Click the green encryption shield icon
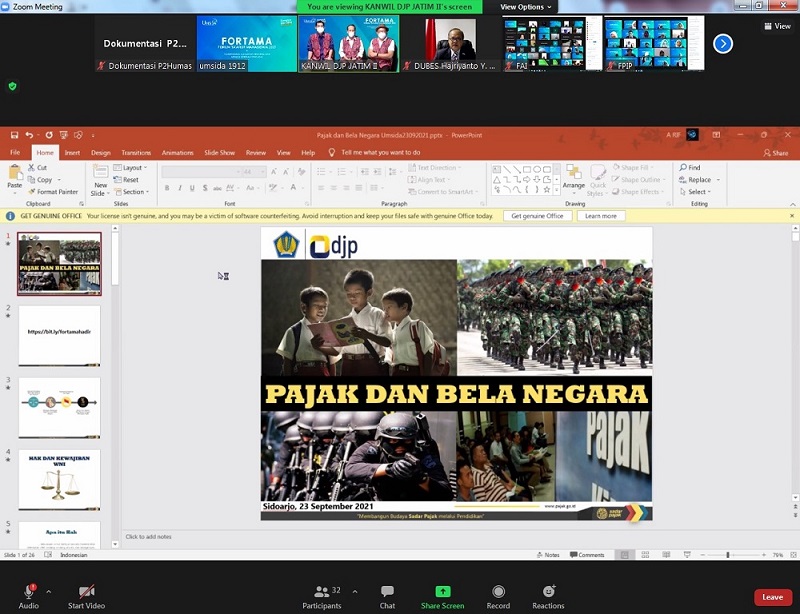Image resolution: width=800 pixels, height=614 pixels. [12, 86]
